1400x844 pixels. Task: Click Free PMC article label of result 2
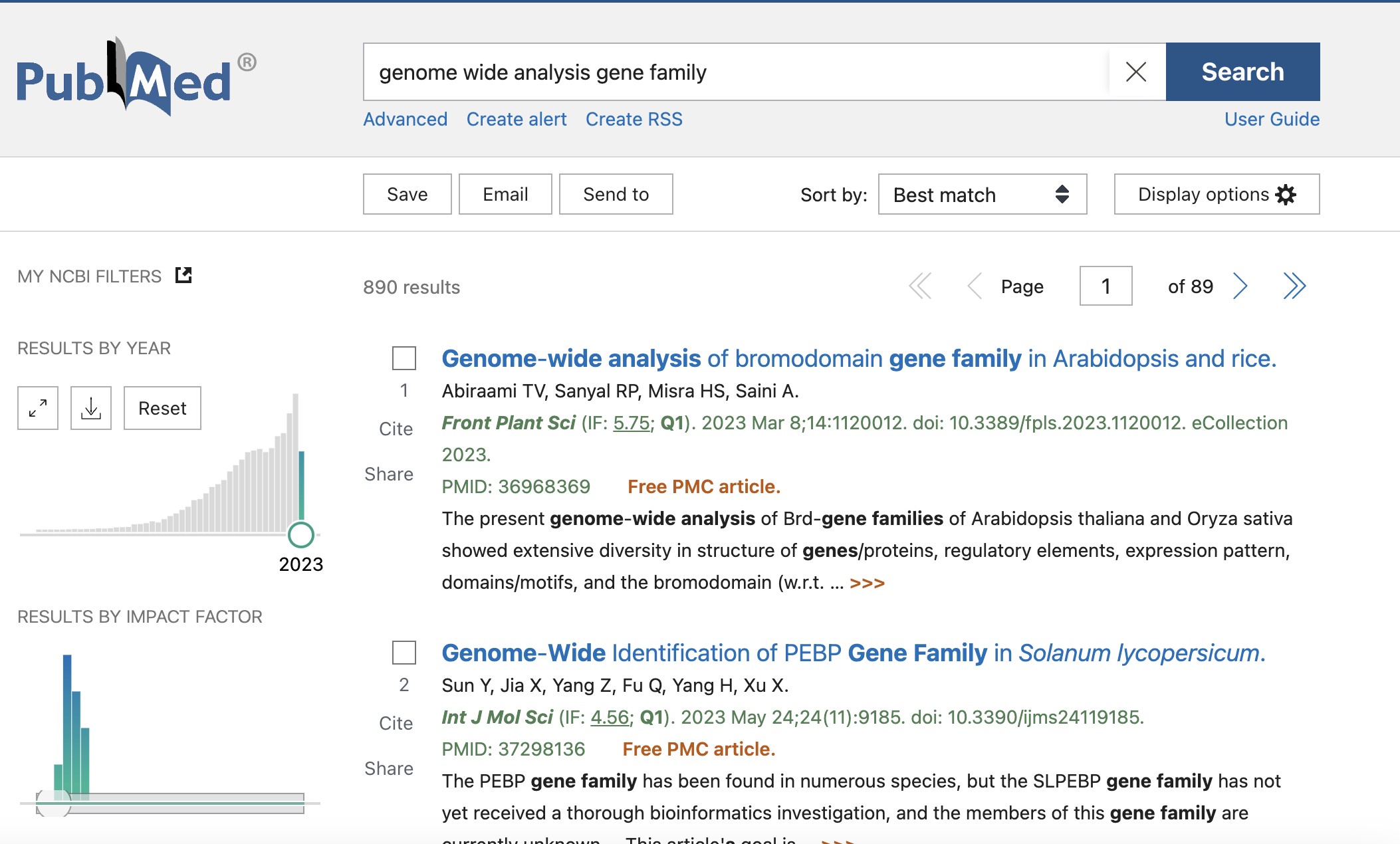click(699, 749)
